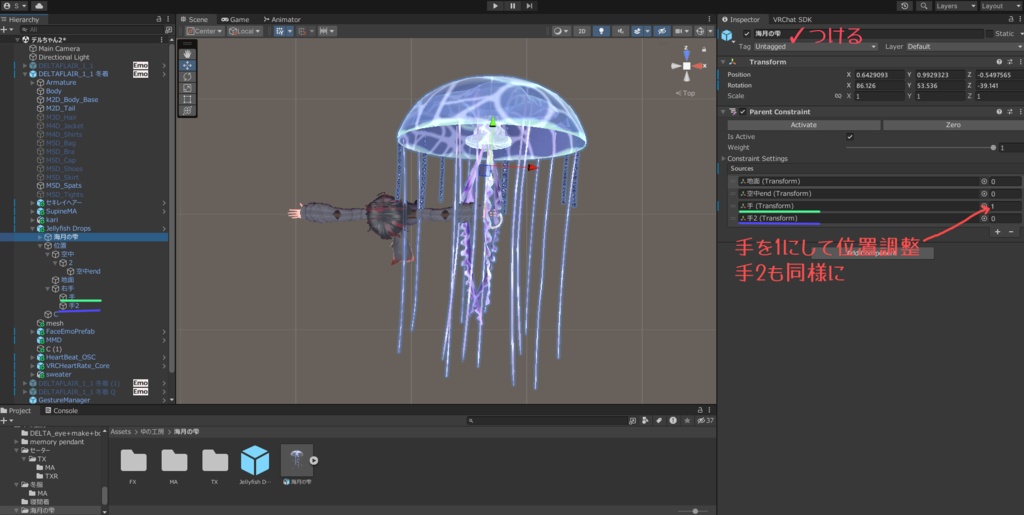1024x515 pixels.
Task: Click the Activate button
Action: (x=803, y=125)
